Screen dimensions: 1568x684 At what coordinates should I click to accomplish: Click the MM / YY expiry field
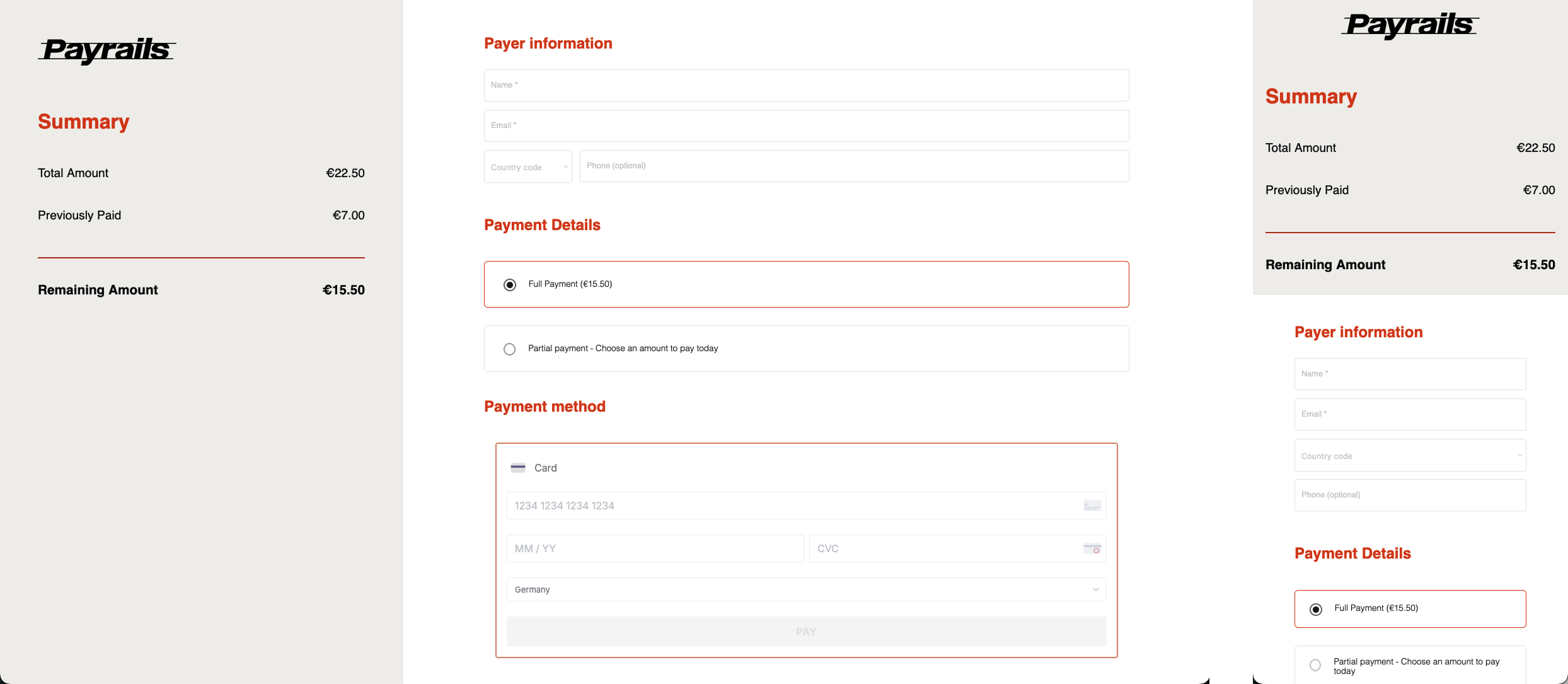point(655,548)
